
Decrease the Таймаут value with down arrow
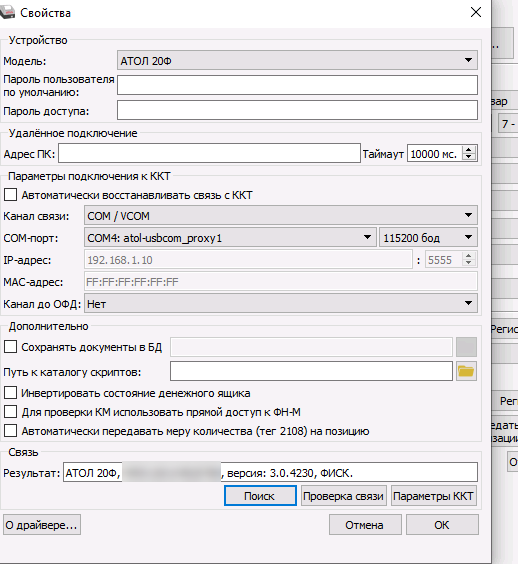tap(468, 158)
